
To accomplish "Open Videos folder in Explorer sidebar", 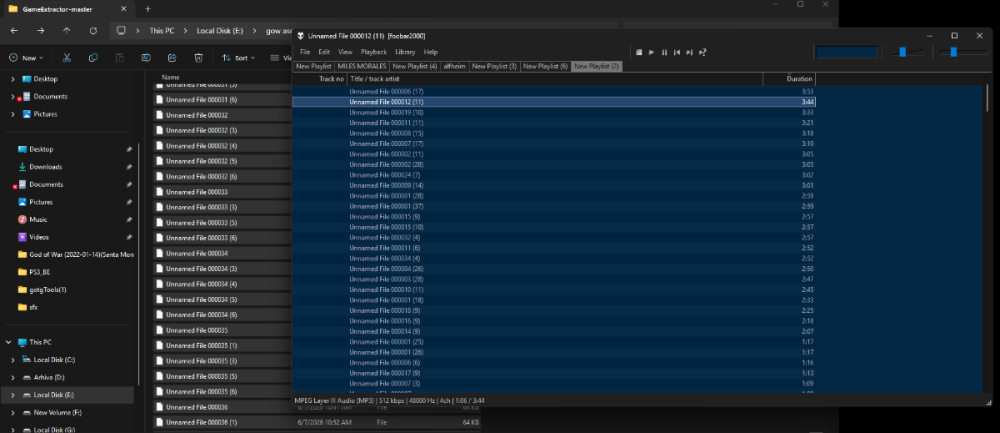I will coord(38,237).
